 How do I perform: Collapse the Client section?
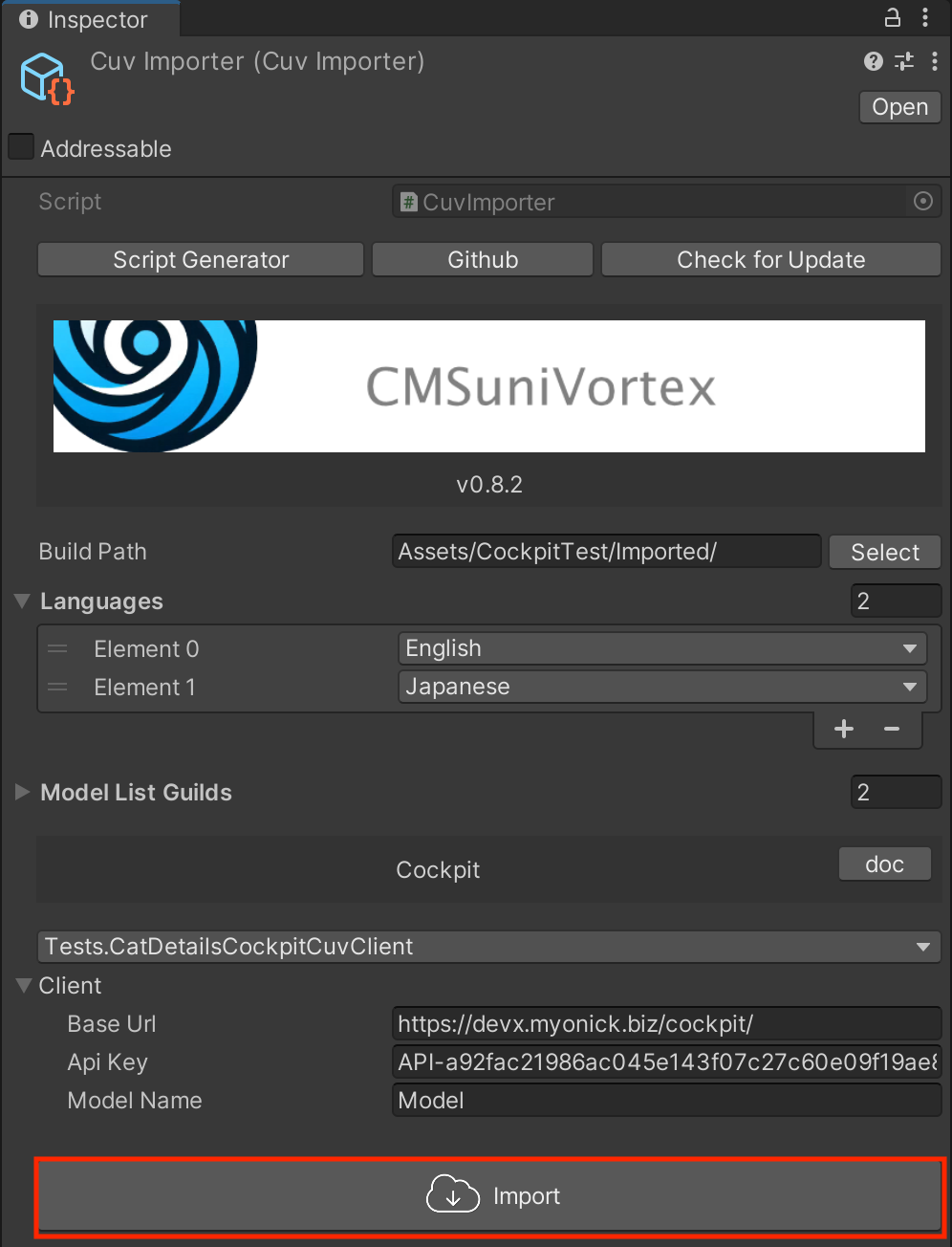tap(24, 985)
